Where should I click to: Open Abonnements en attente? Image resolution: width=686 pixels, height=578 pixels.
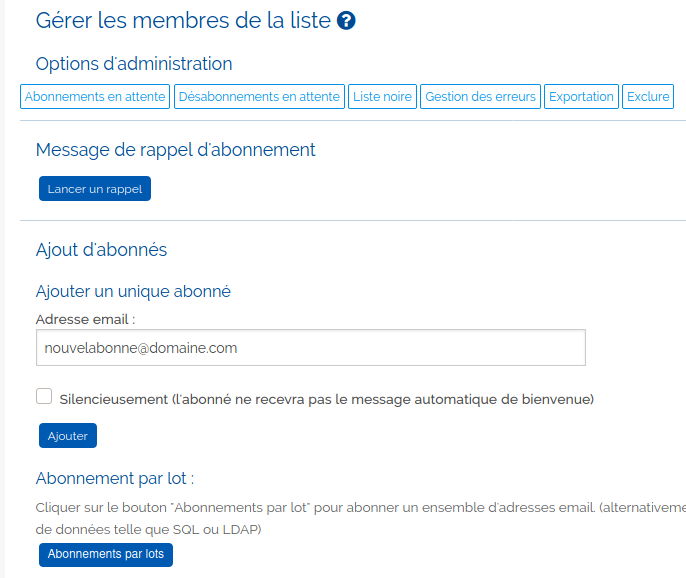pos(95,97)
